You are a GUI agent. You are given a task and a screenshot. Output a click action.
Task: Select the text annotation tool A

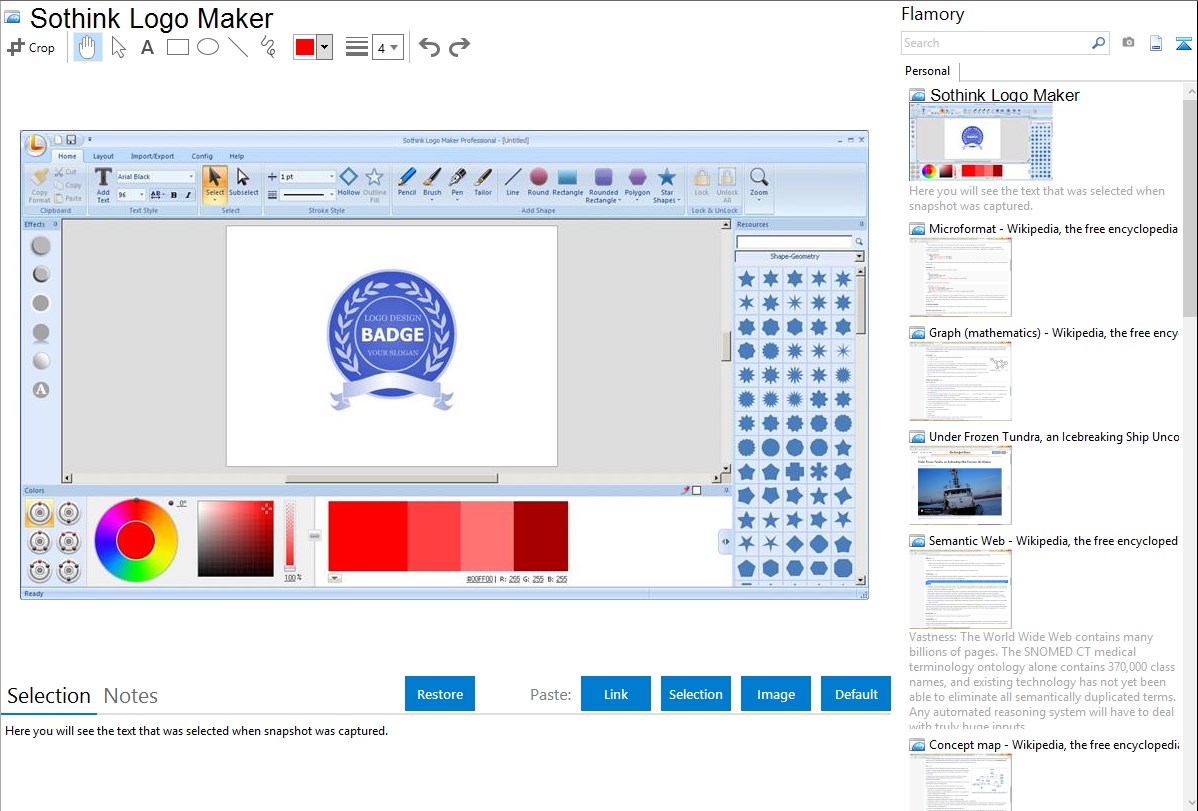click(x=147, y=47)
